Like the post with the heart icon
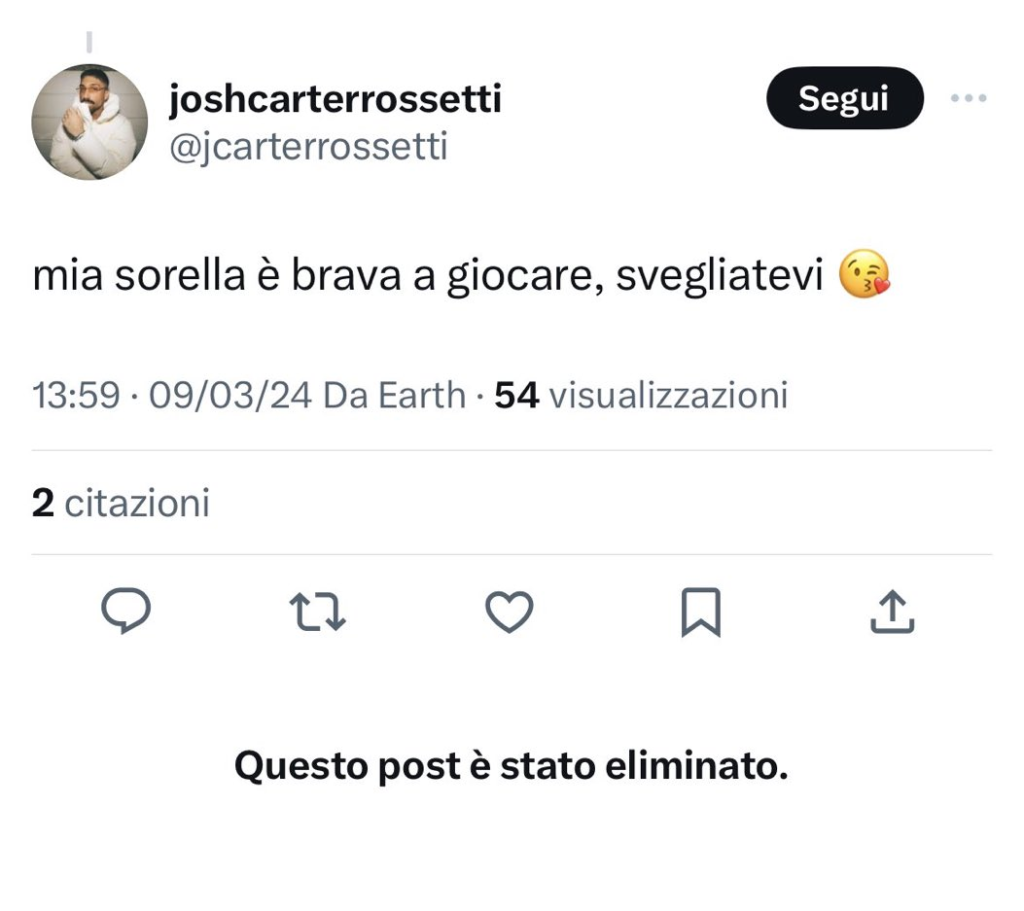This screenshot has height=911, width=1024. (509, 611)
